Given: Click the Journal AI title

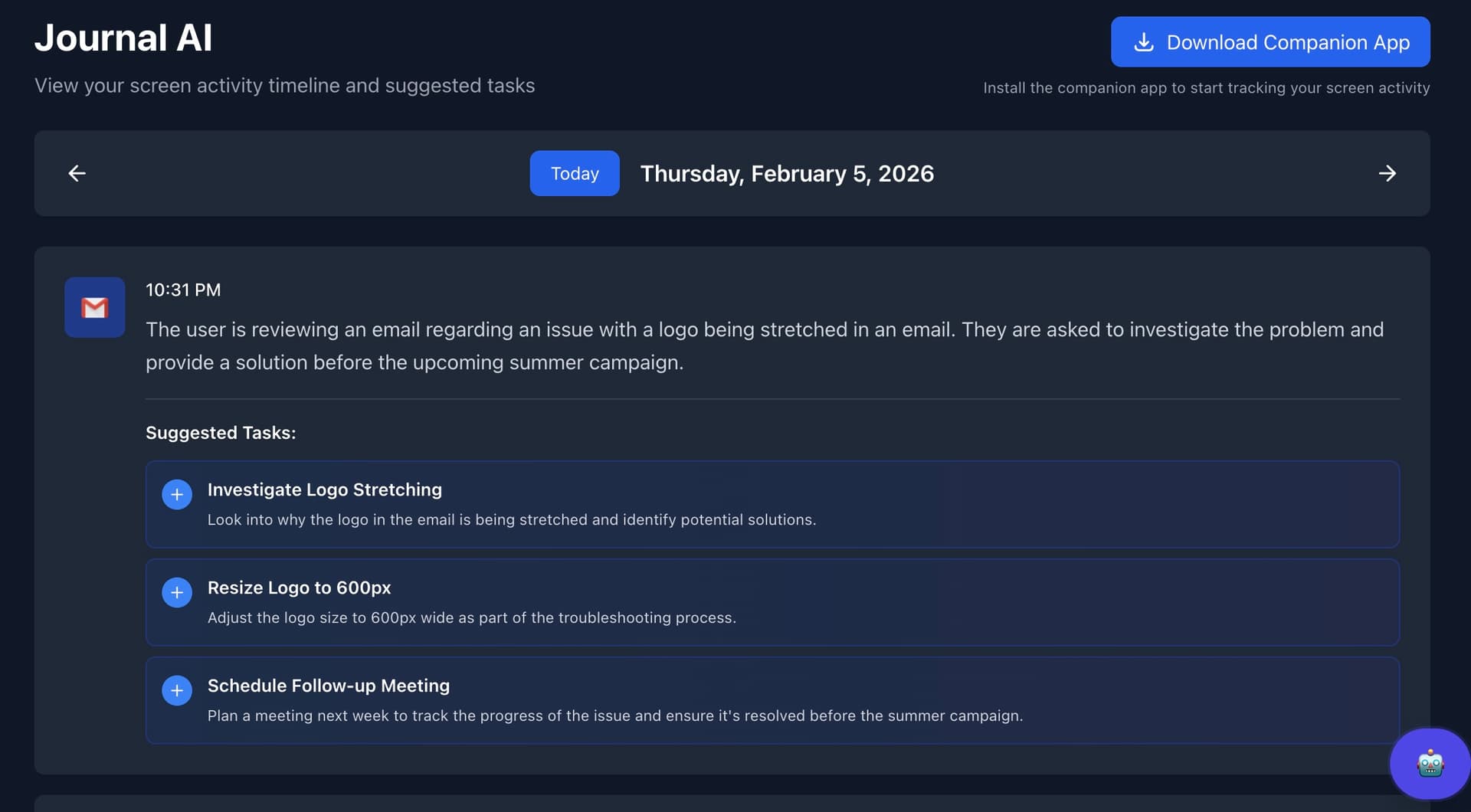Looking at the screenshot, I should (x=123, y=37).
